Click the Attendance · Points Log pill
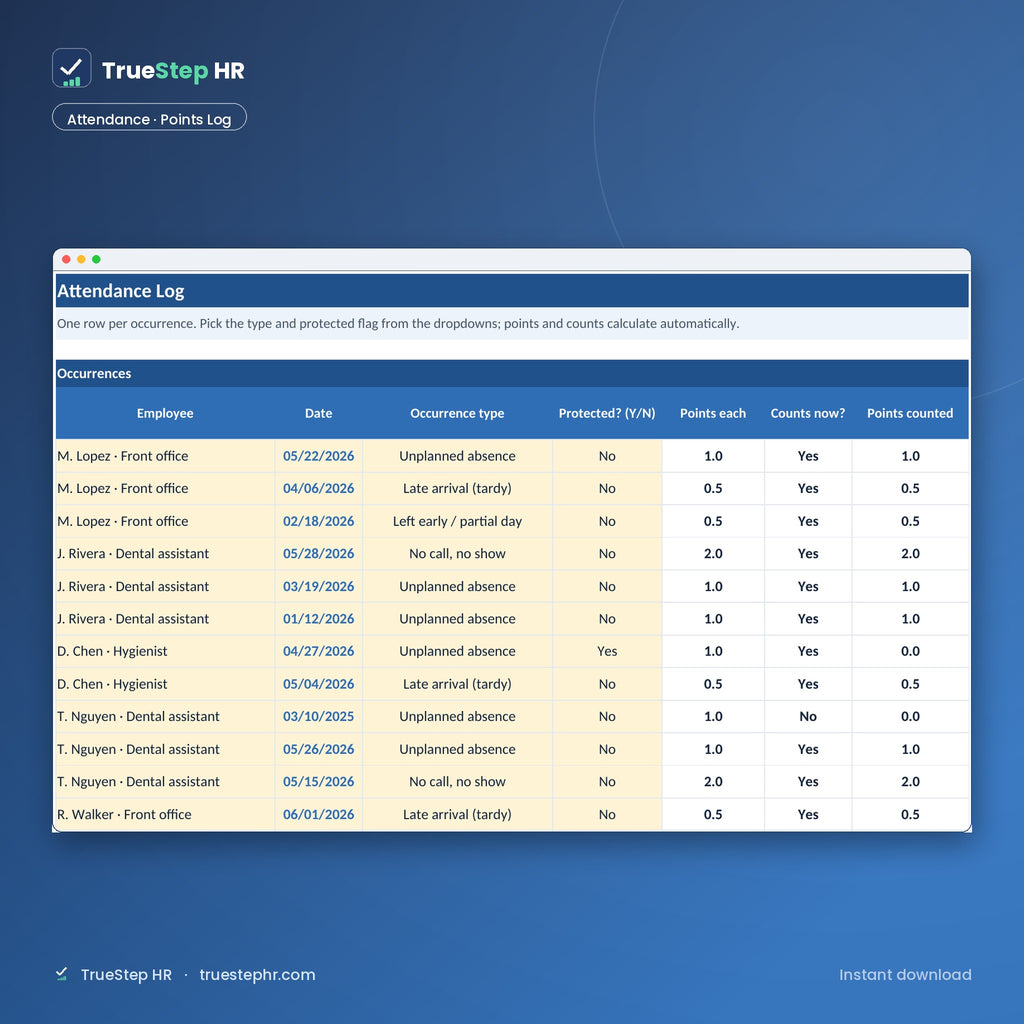Image resolution: width=1024 pixels, height=1024 pixels. click(x=149, y=118)
